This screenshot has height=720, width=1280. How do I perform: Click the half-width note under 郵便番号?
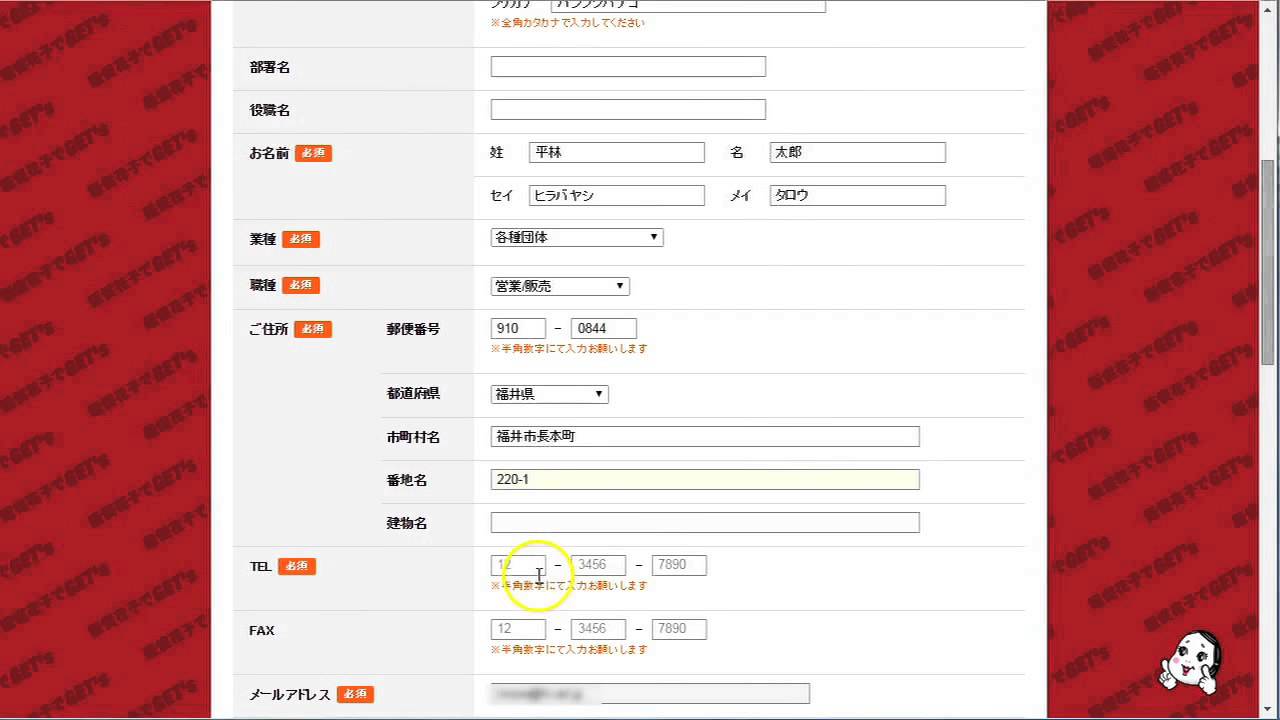(569, 349)
